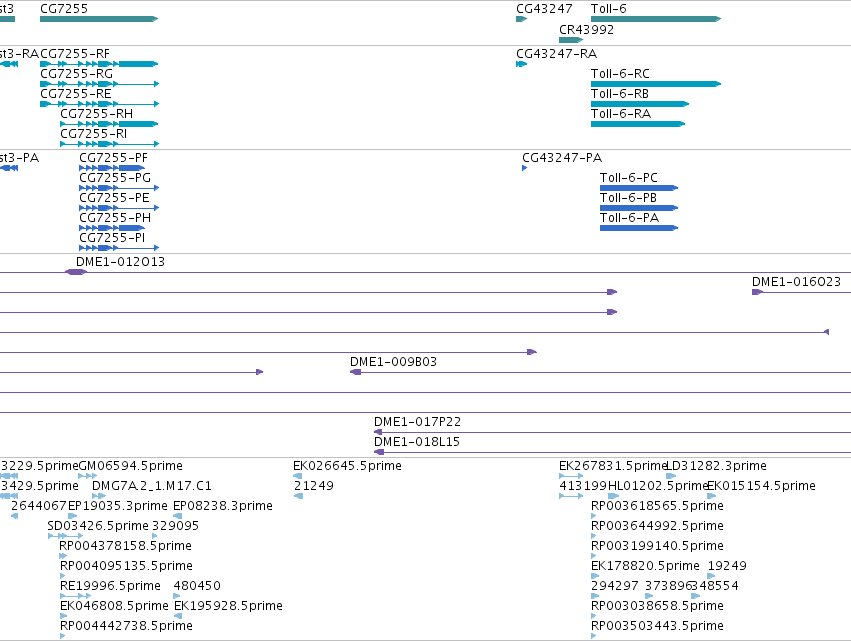Click EST RE19996.5prime
This screenshot has width=851, height=641.
pos(75,596)
